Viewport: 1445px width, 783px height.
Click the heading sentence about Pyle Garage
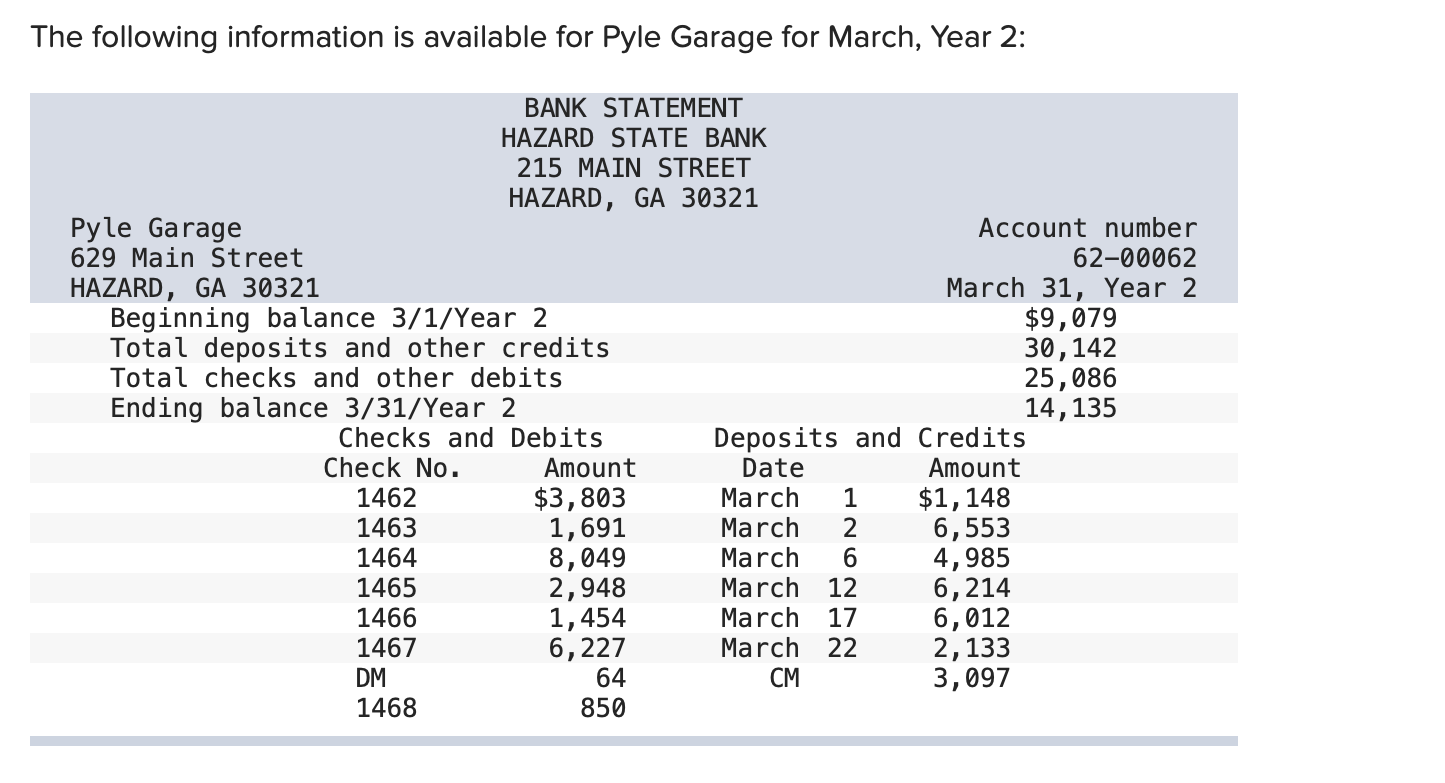pos(529,38)
